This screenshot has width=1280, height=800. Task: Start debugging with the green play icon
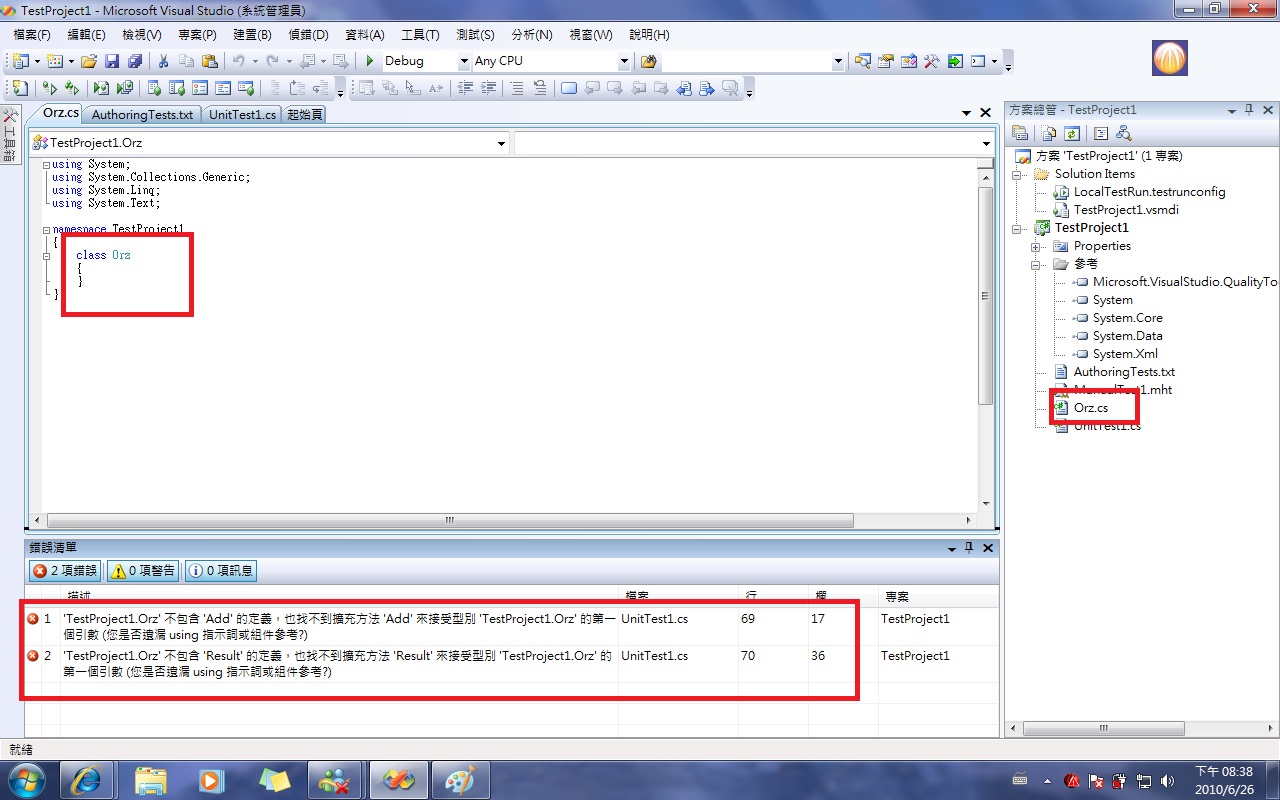point(370,61)
